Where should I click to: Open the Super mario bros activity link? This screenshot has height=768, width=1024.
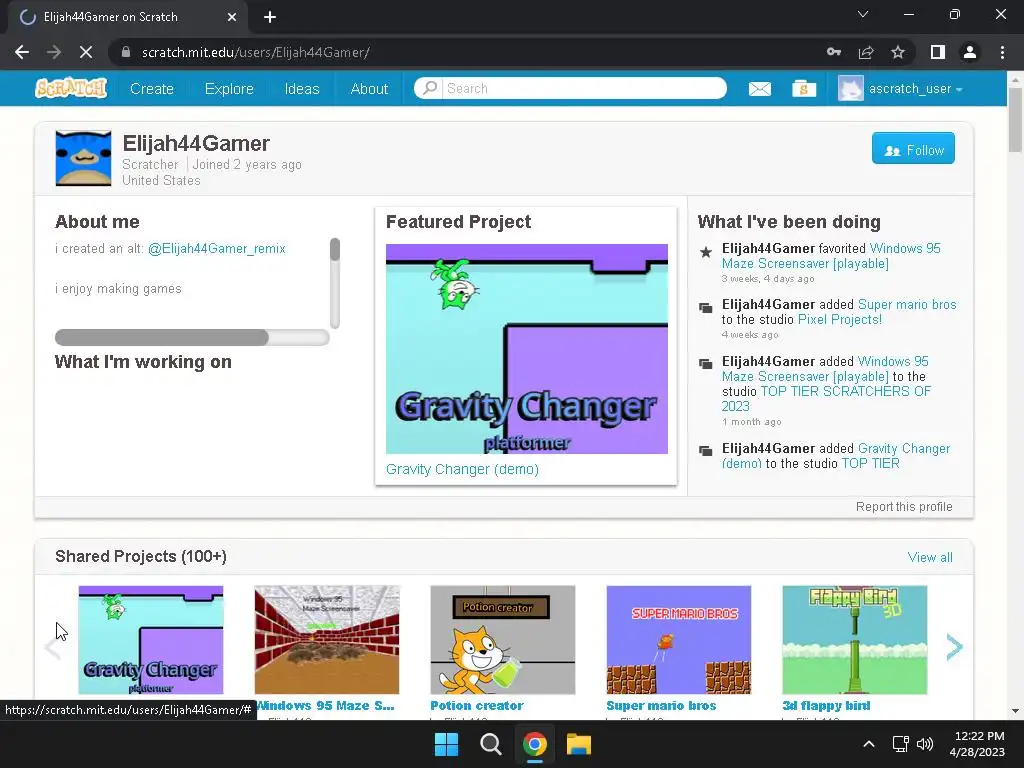coord(907,304)
